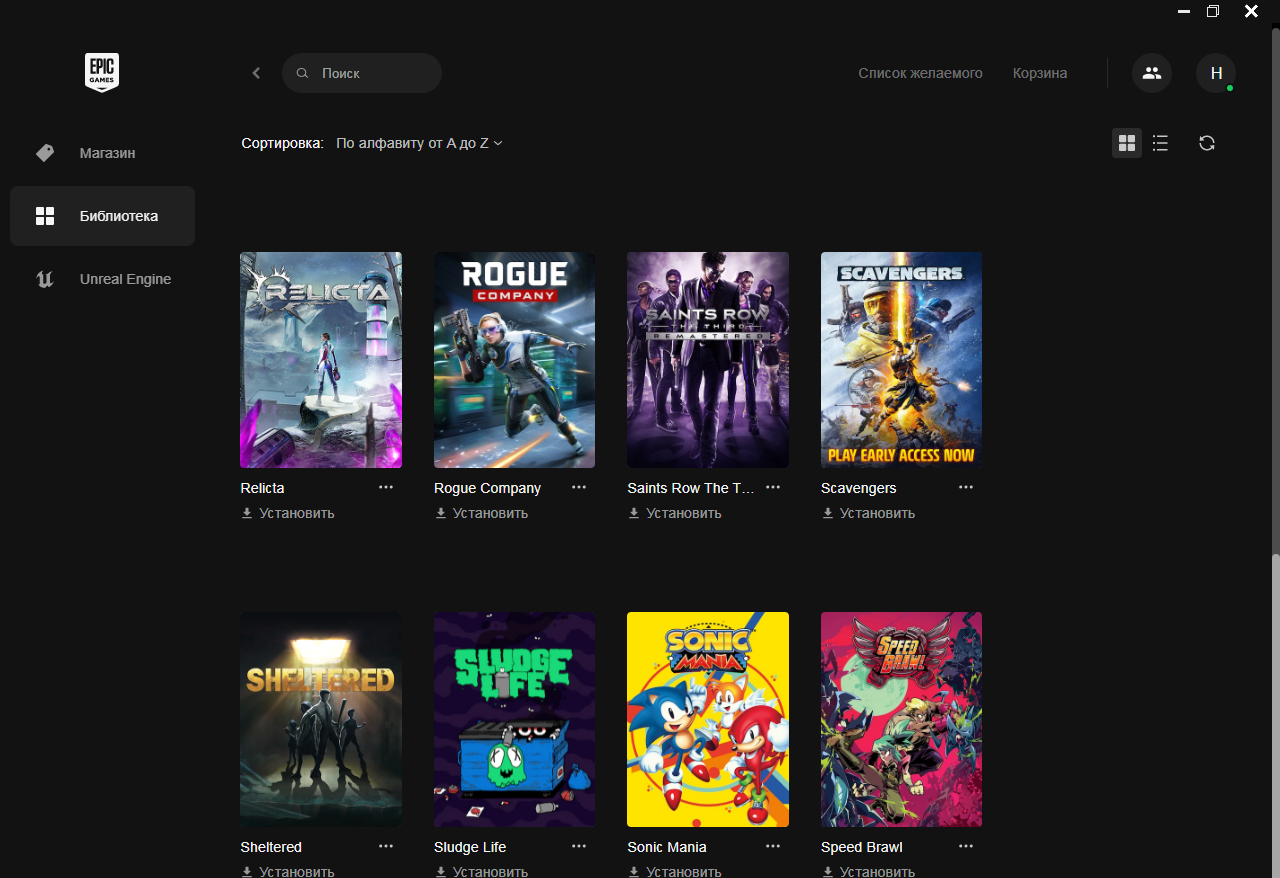Viewport: 1280px width, 878px height.
Task: Click the Сортировка: label
Action: pyautogui.click(x=283, y=143)
